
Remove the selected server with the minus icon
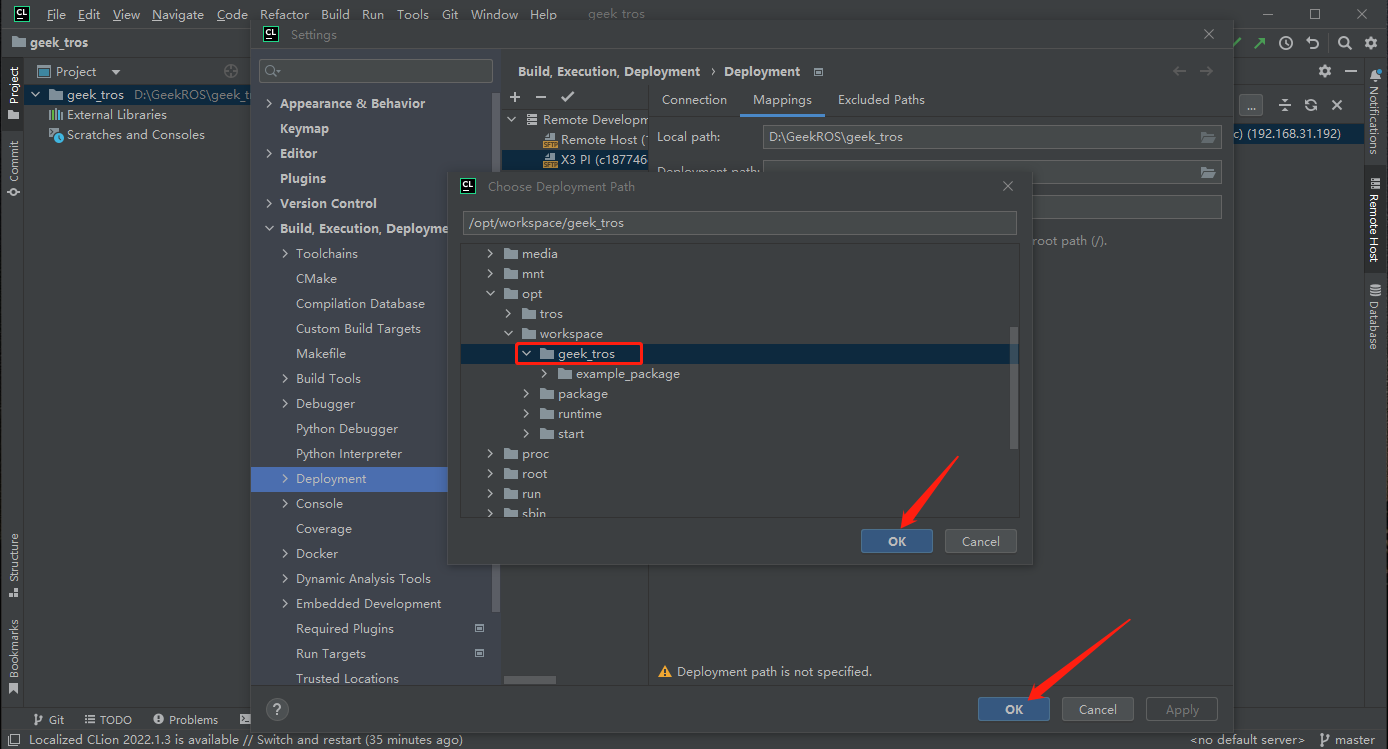[541, 97]
